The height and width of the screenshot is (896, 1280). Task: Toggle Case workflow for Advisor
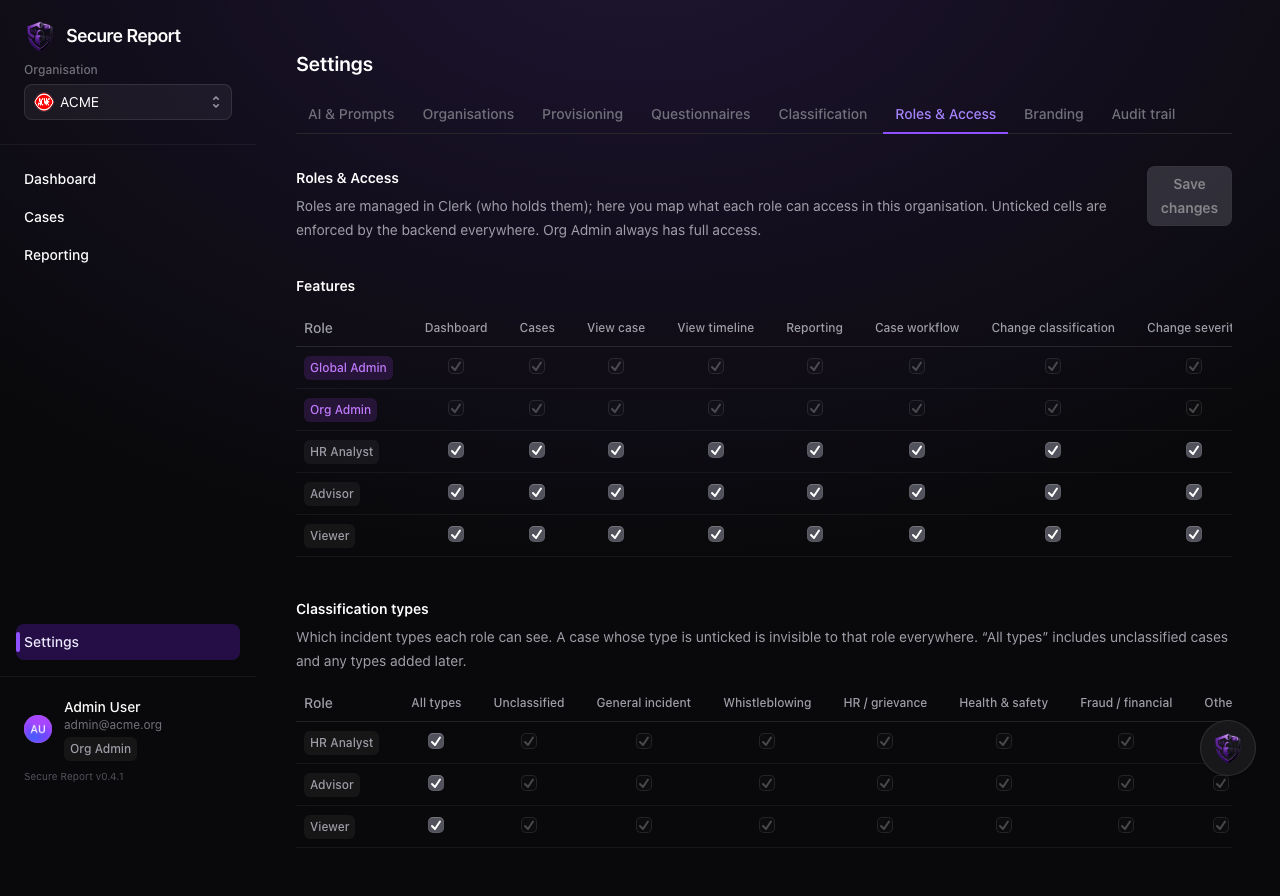point(917,492)
